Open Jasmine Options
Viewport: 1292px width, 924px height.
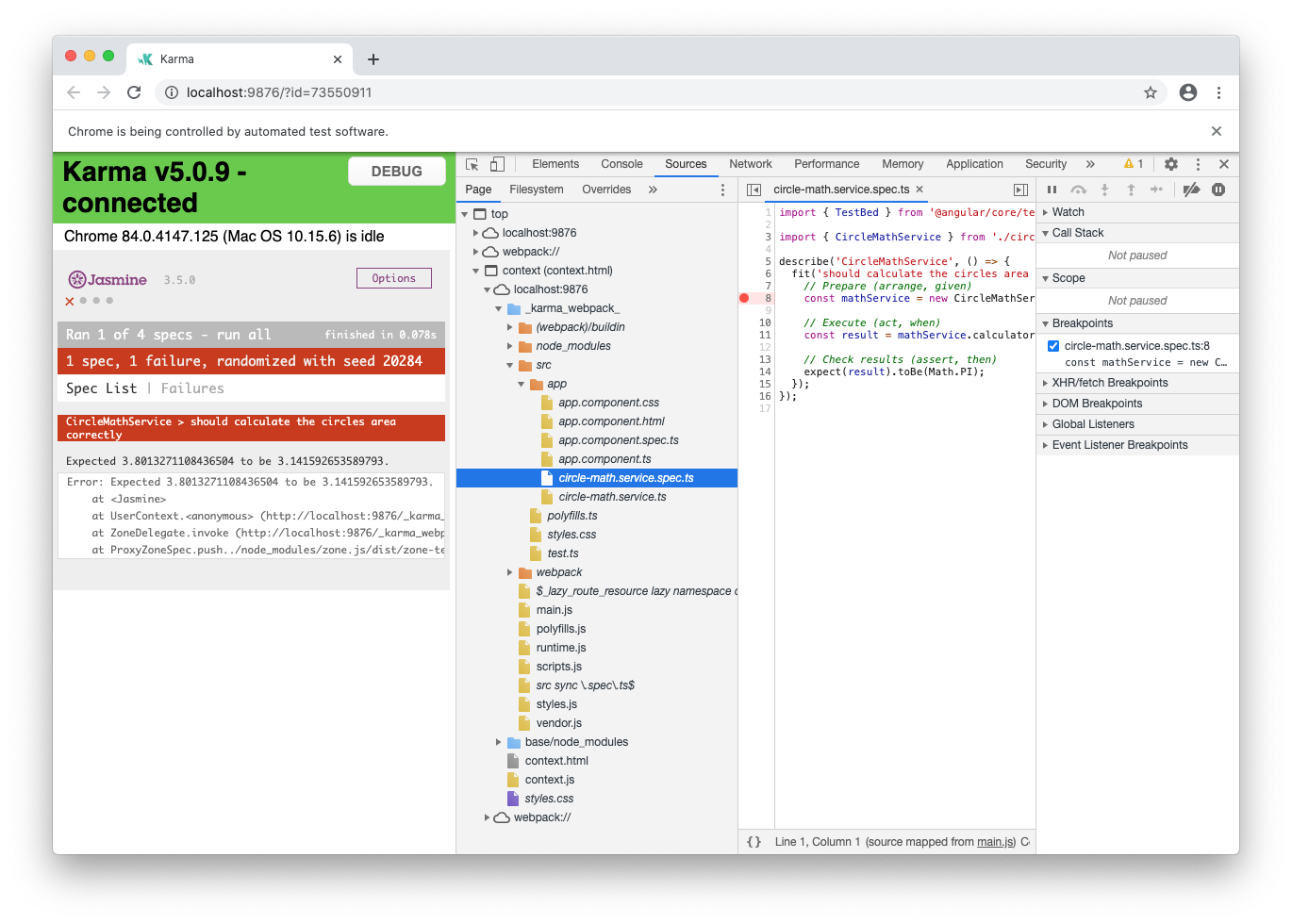(x=394, y=278)
